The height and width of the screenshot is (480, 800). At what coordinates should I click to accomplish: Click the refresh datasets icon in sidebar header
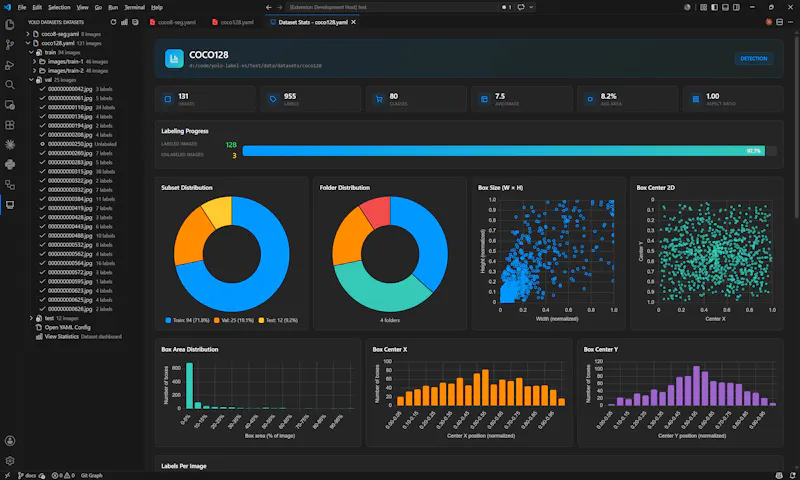click(113, 22)
